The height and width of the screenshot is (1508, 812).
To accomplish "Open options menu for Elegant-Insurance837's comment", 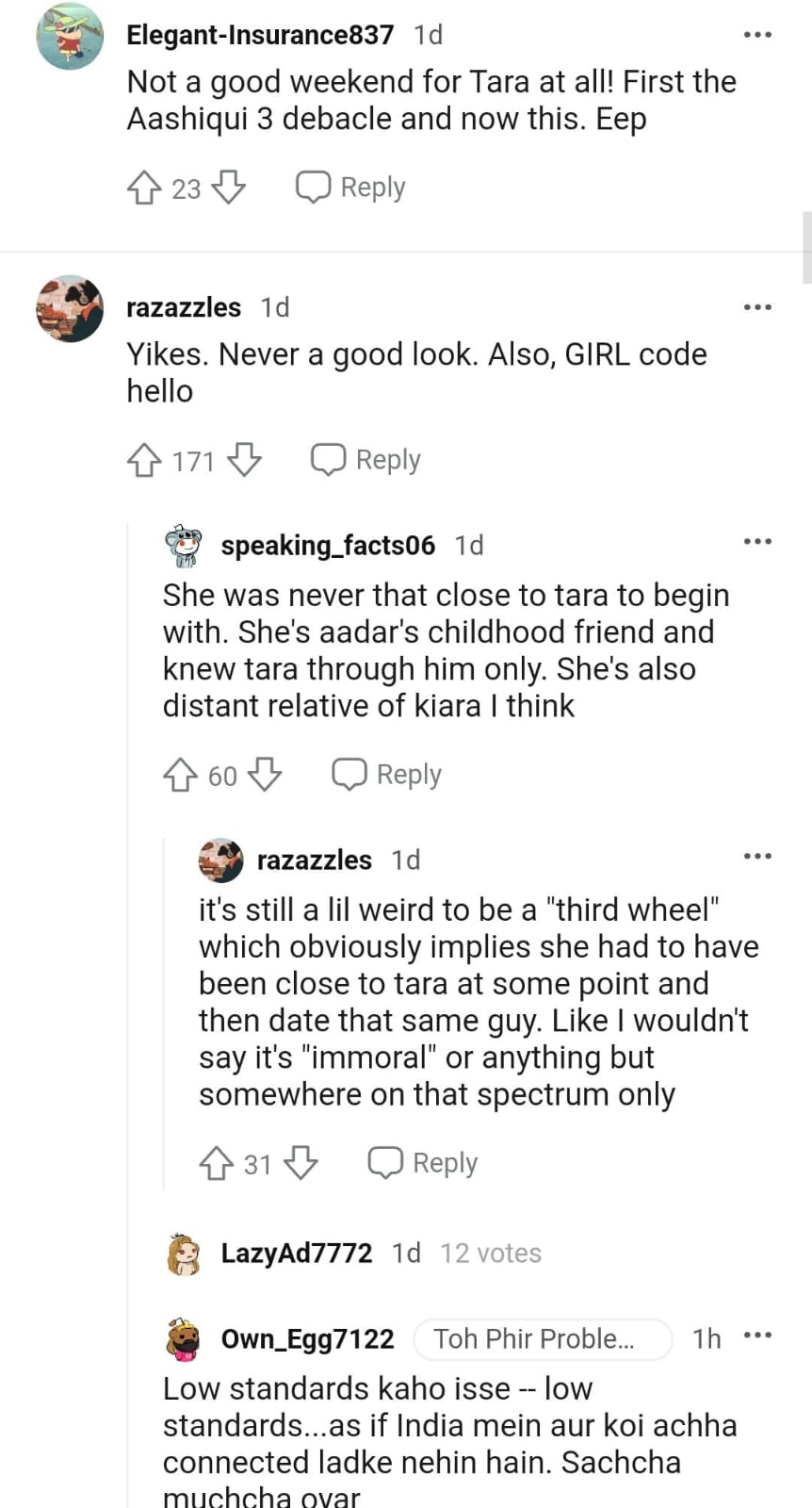I will tap(757, 35).
